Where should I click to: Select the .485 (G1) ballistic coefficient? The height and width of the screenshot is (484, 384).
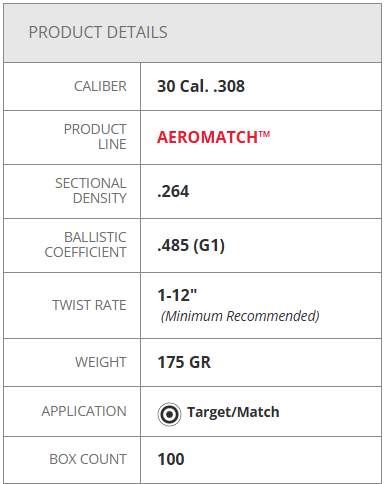click(x=191, y=246)
